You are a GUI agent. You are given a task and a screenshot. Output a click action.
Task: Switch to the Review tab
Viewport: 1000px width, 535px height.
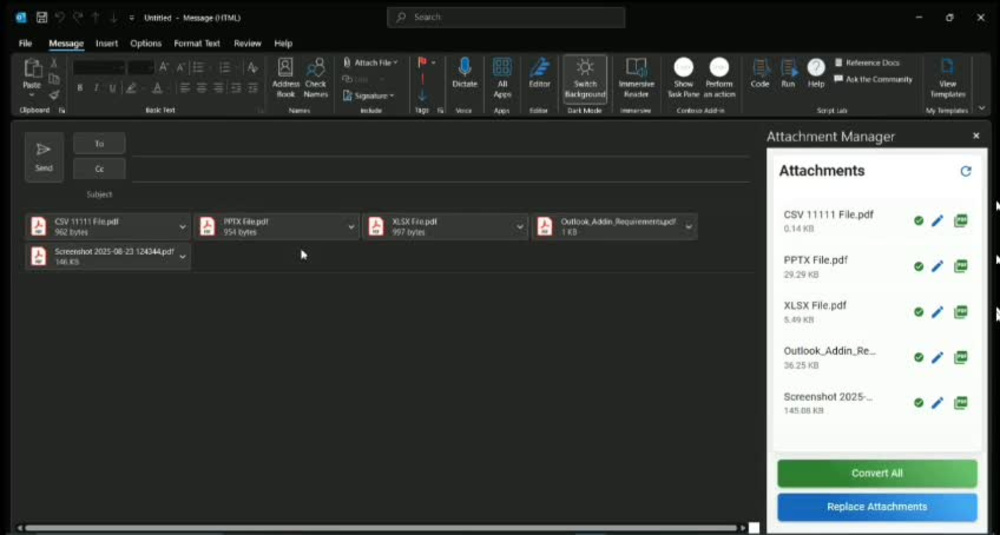tap(247, 43)
